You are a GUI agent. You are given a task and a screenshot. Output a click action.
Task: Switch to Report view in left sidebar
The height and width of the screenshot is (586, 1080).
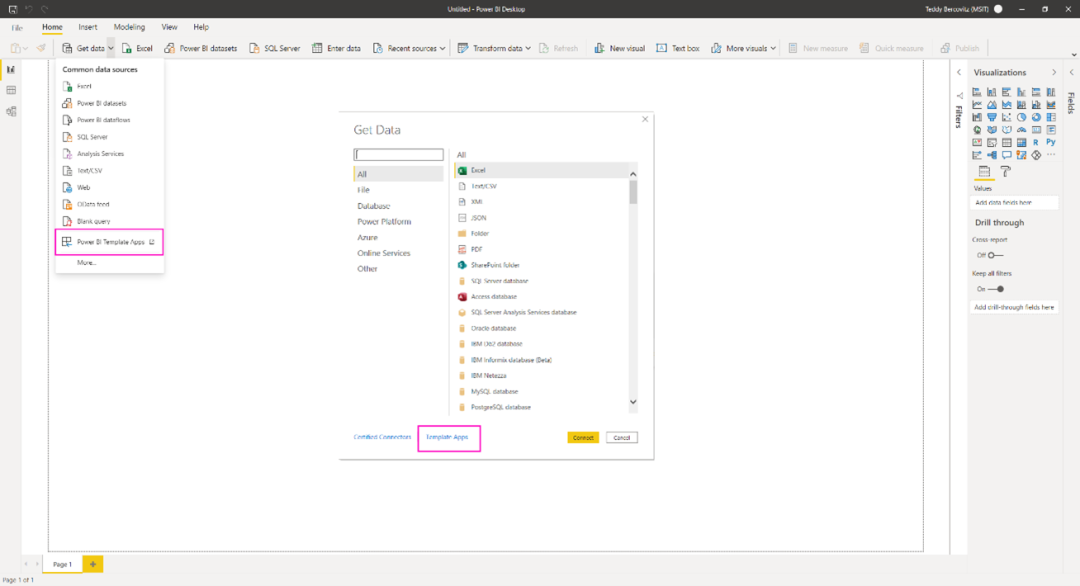coord(11,70)
